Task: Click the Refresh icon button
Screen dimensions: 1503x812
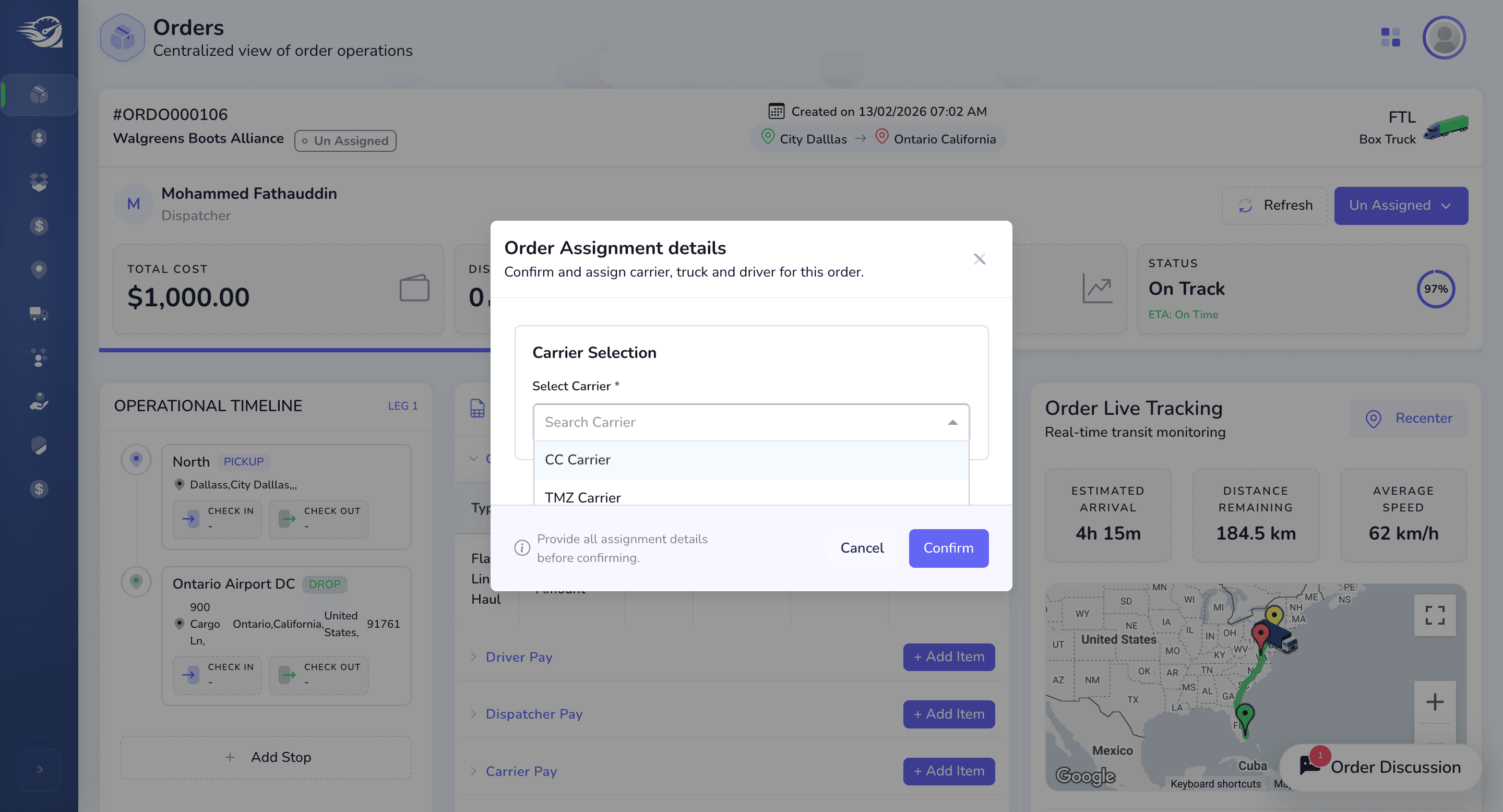Action: pyautogui.click(x=1275, y=205)
